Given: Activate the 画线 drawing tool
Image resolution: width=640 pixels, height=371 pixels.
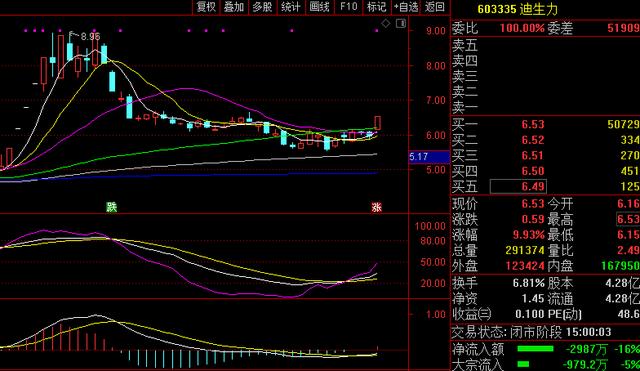Looking at the screenshot, I should coord(320,7).
